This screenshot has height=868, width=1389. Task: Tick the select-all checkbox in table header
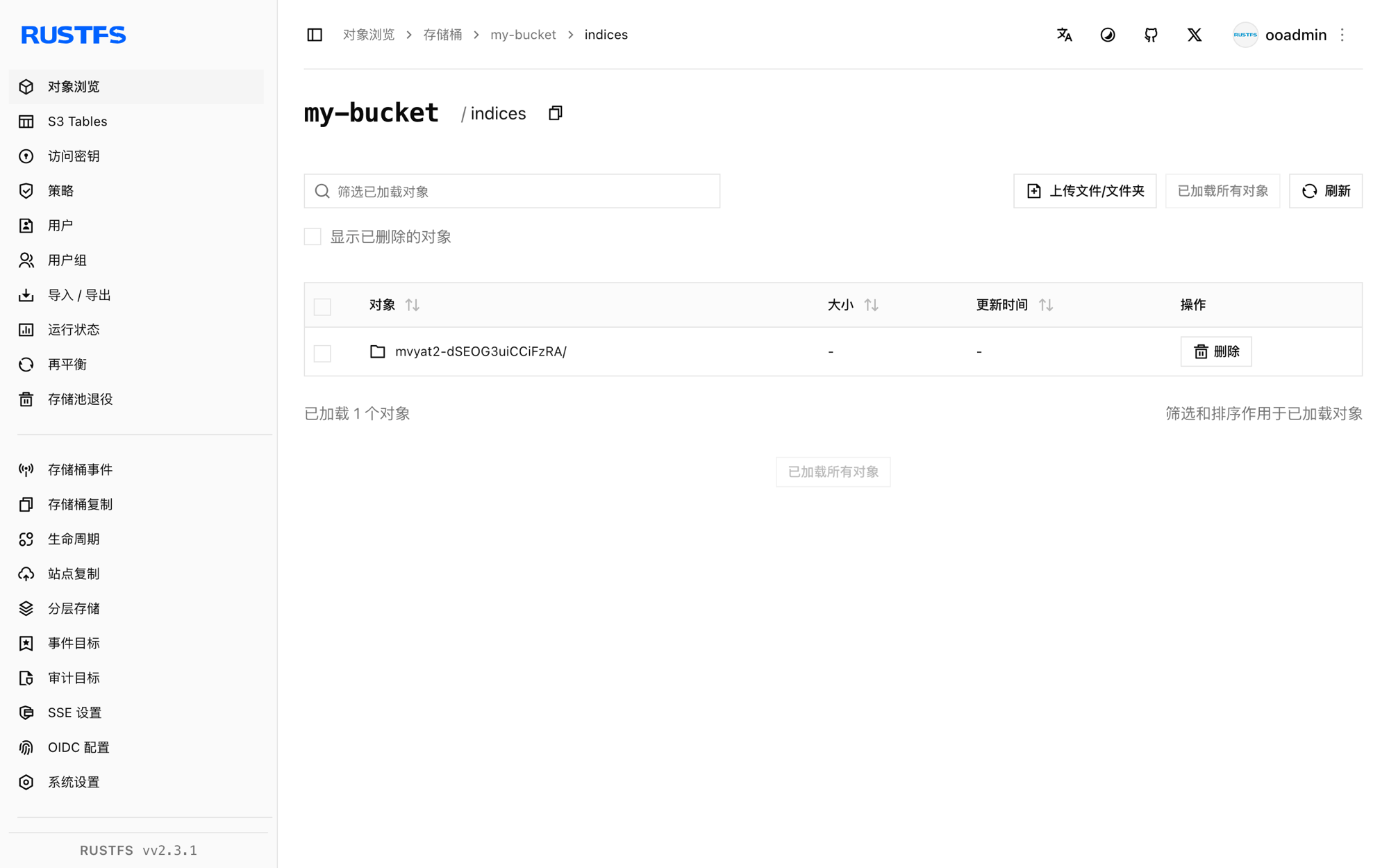coord(322,306)
